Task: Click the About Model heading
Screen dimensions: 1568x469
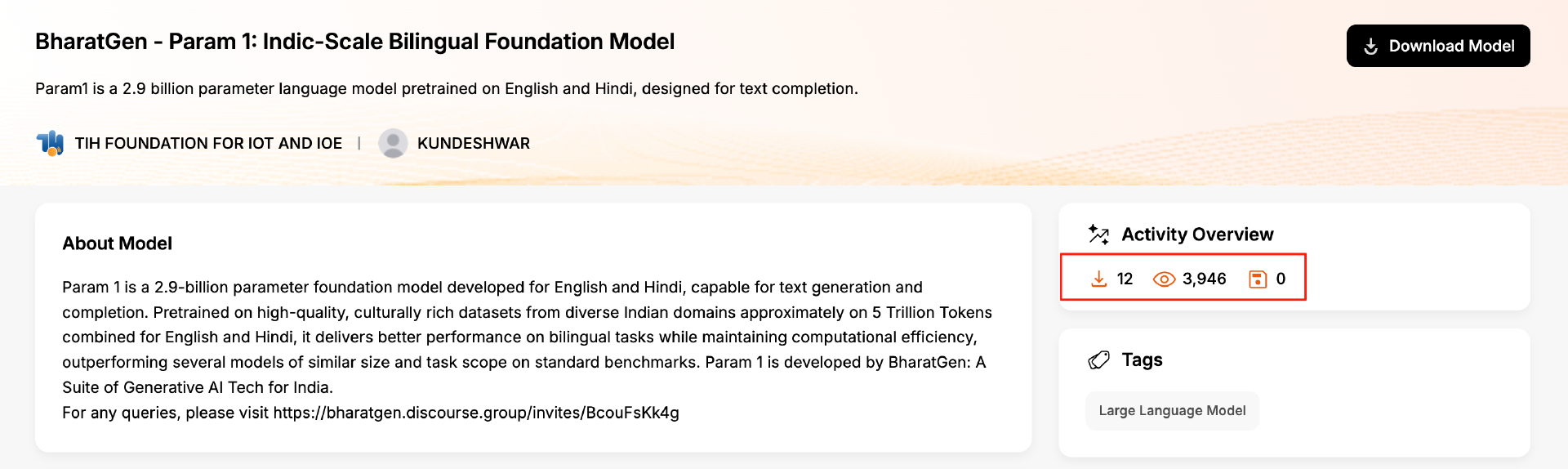Action: coord(118,243)
